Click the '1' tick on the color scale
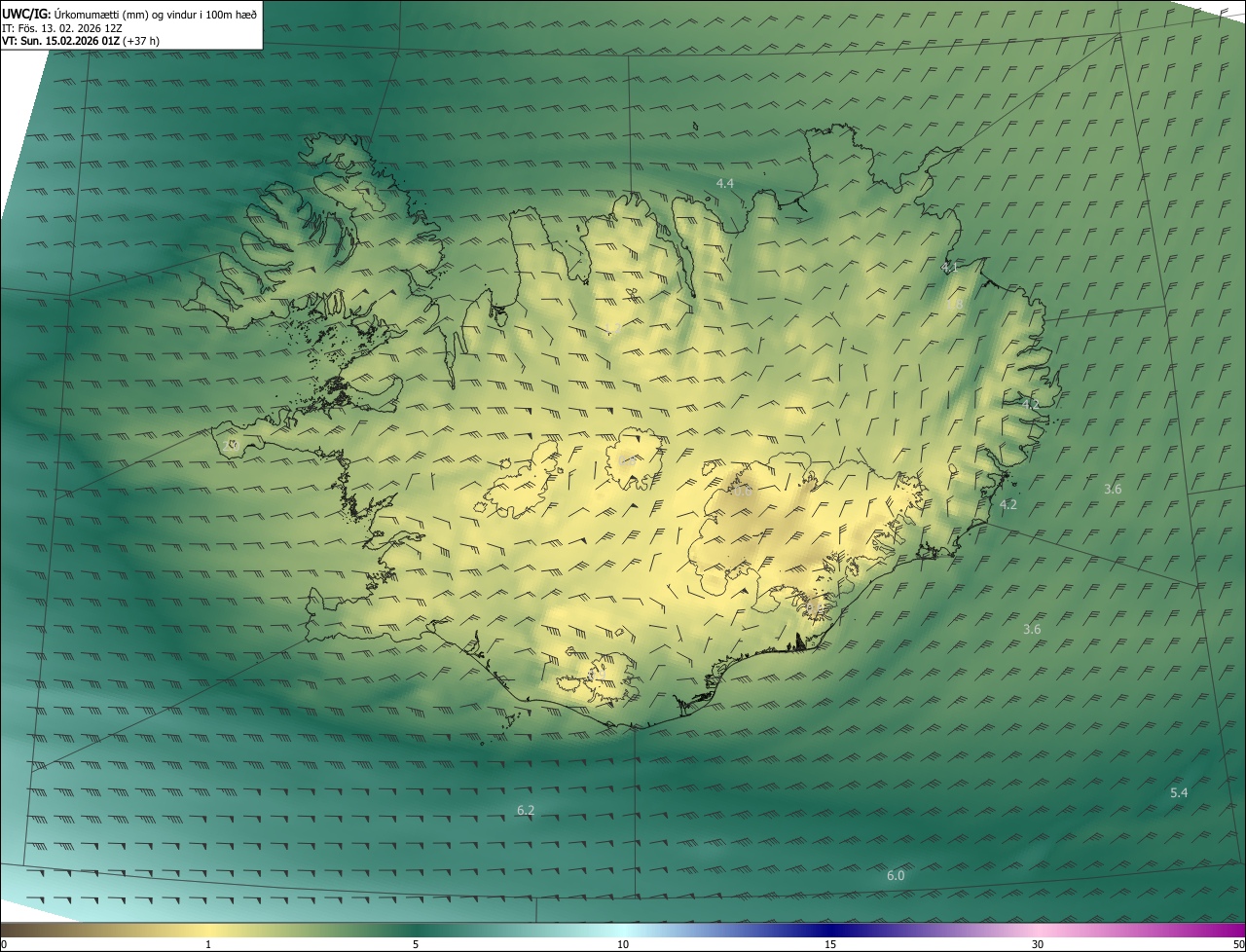The width and height of the screenshot is (1246, 952). tap(208, 944)
